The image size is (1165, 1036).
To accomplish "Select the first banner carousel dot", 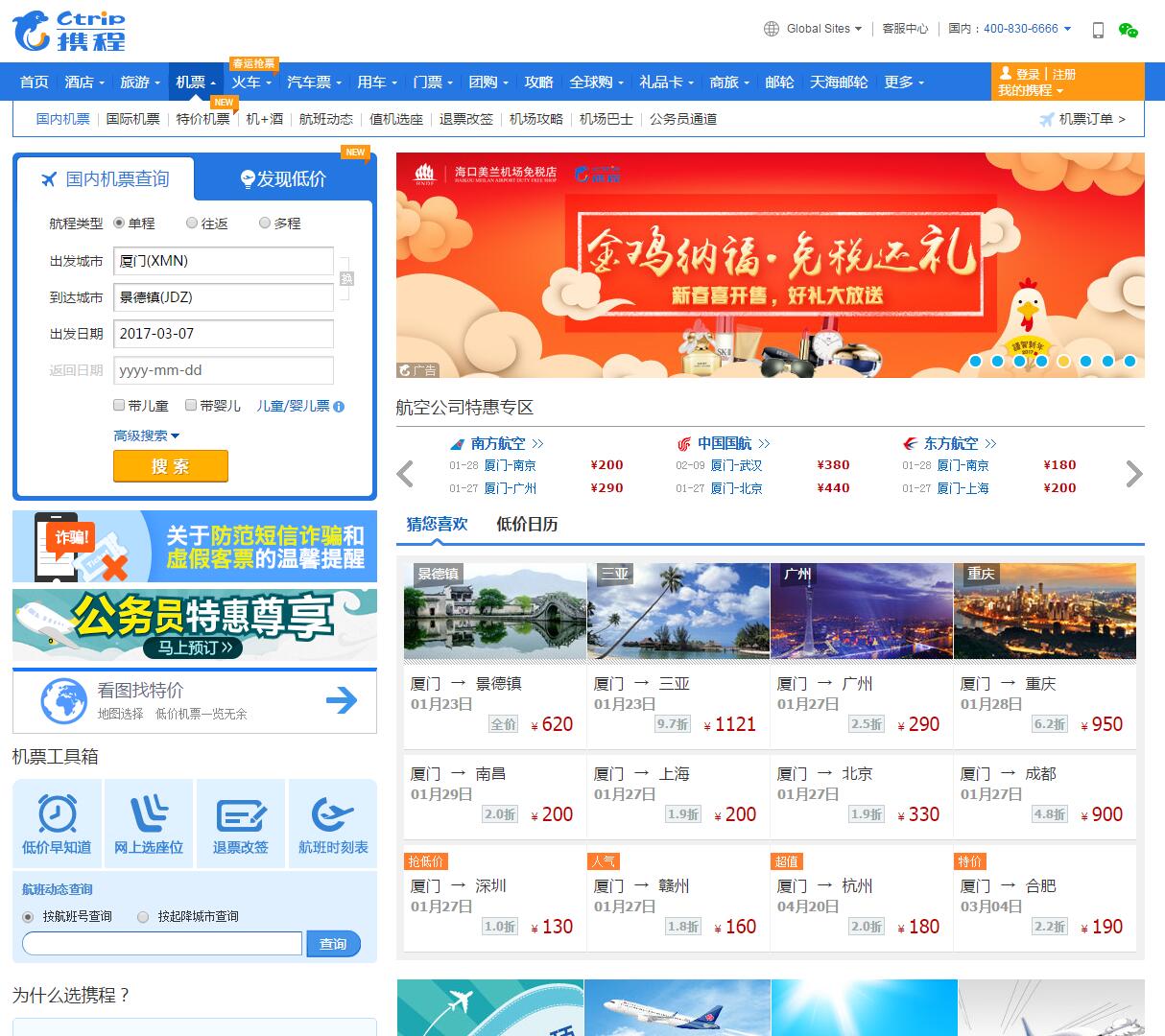I will (x=975, y=362).
